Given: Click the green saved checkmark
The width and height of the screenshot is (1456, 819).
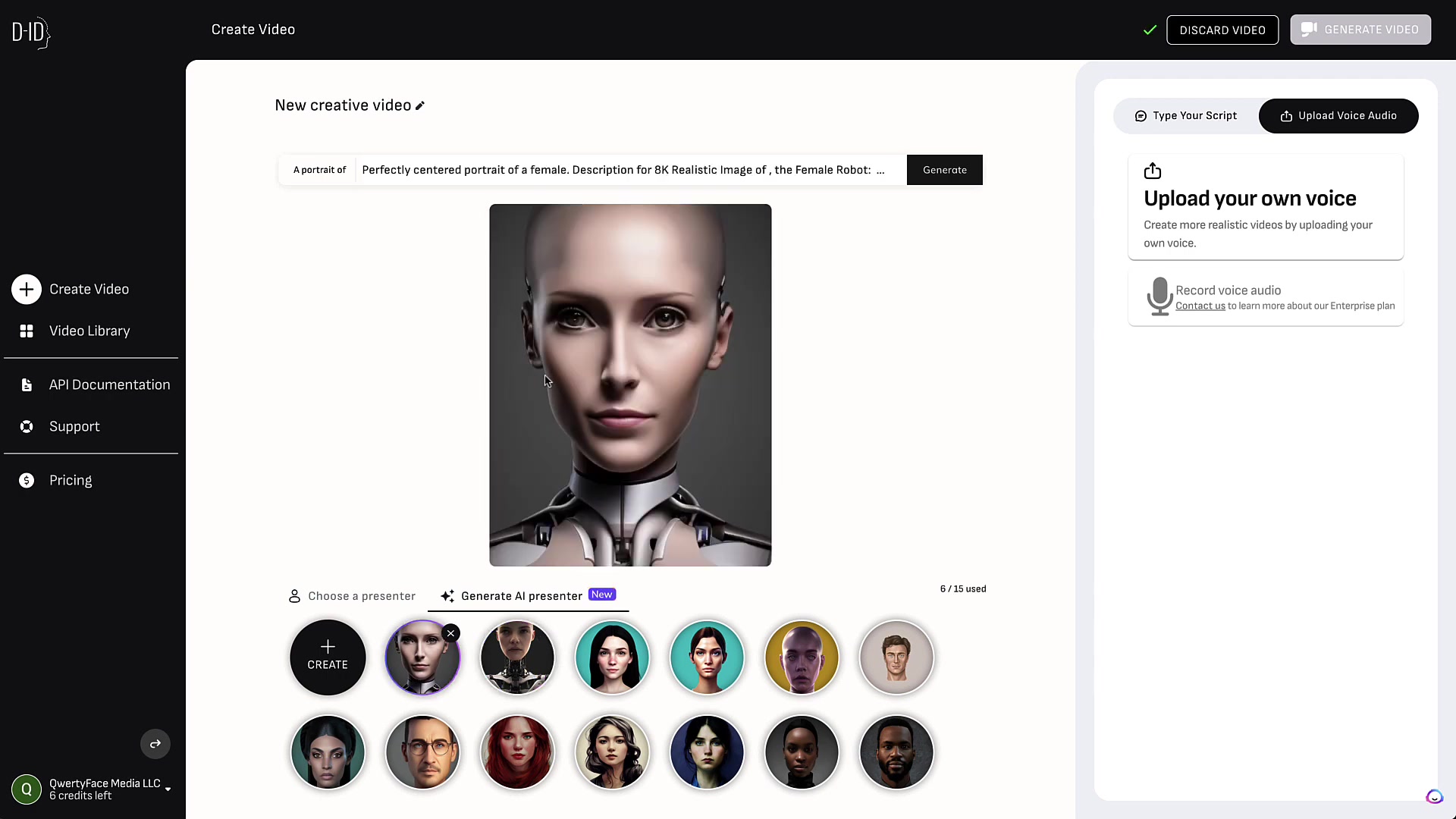Looking at the screenshot, I should pos(1150,30).
